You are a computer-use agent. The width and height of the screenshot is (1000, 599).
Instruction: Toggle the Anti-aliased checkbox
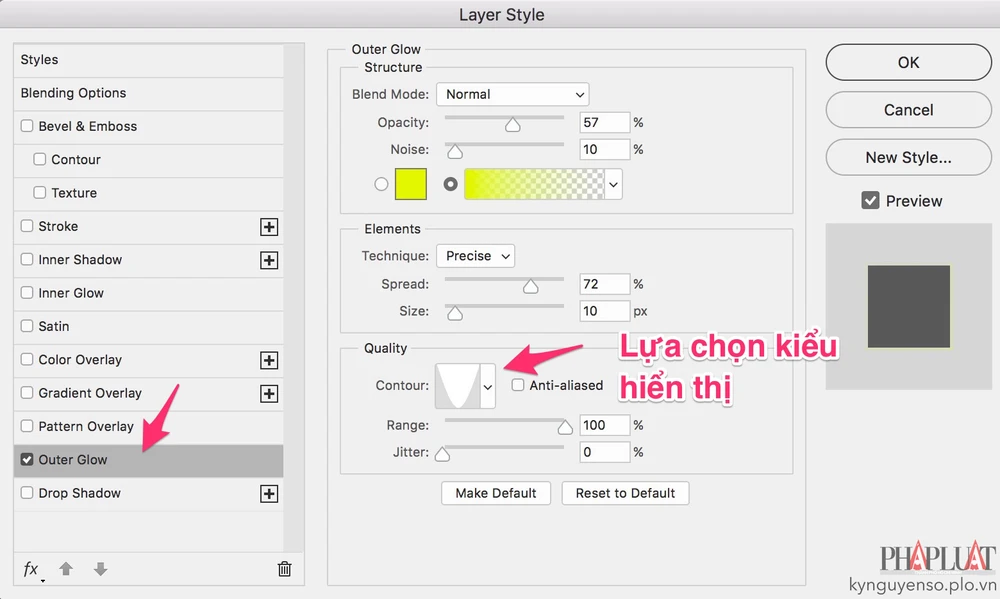point(518,385)
